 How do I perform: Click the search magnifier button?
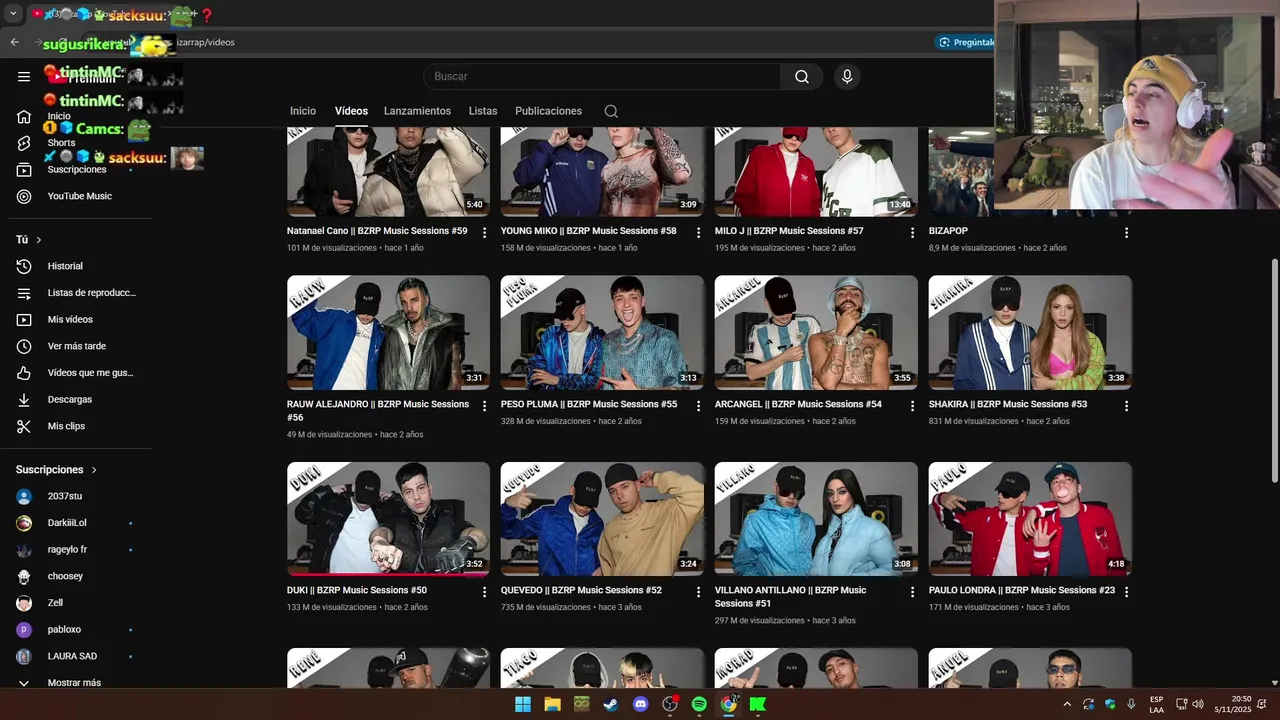coord(802,77)
